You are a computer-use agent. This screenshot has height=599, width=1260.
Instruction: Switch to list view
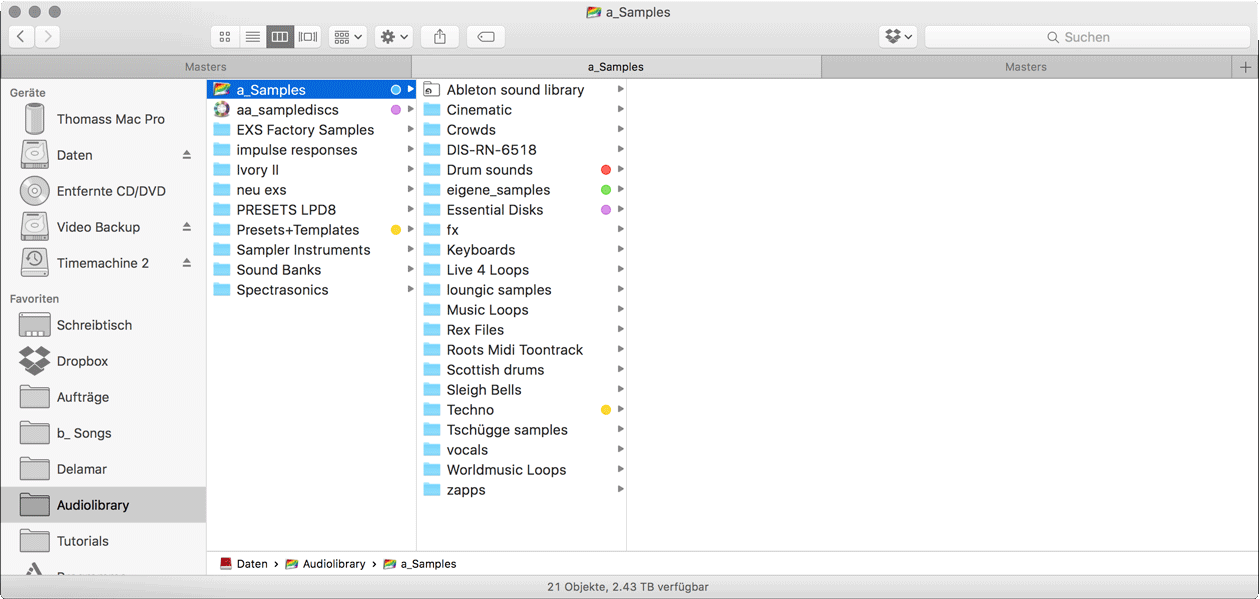253,37
